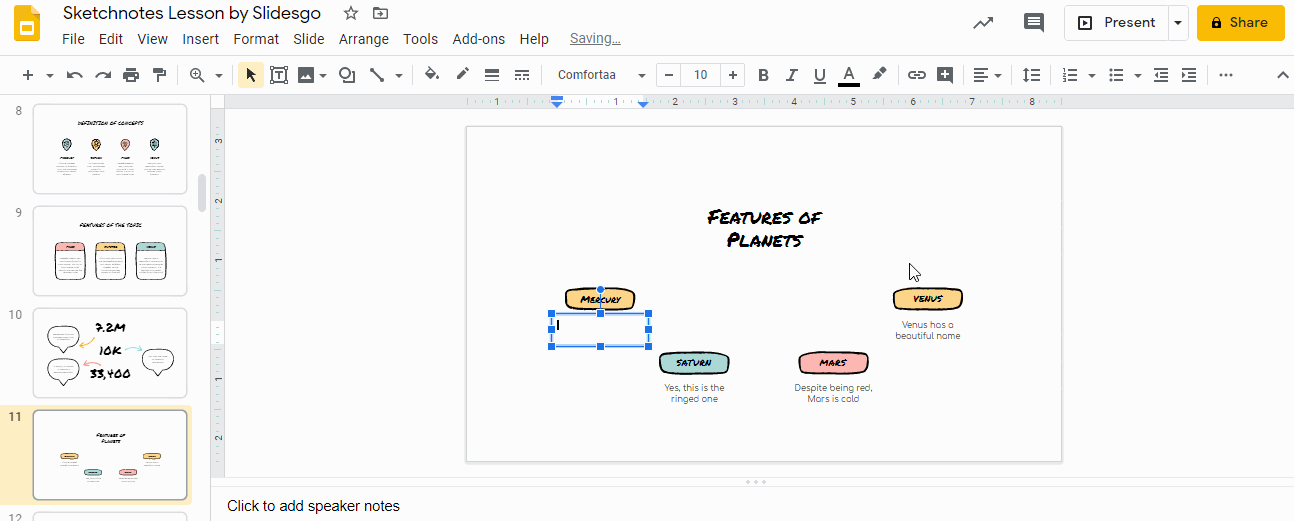Click the font size field showing 10
The height and width of the screenshot is (521, 1294).
tap(700, 75)
